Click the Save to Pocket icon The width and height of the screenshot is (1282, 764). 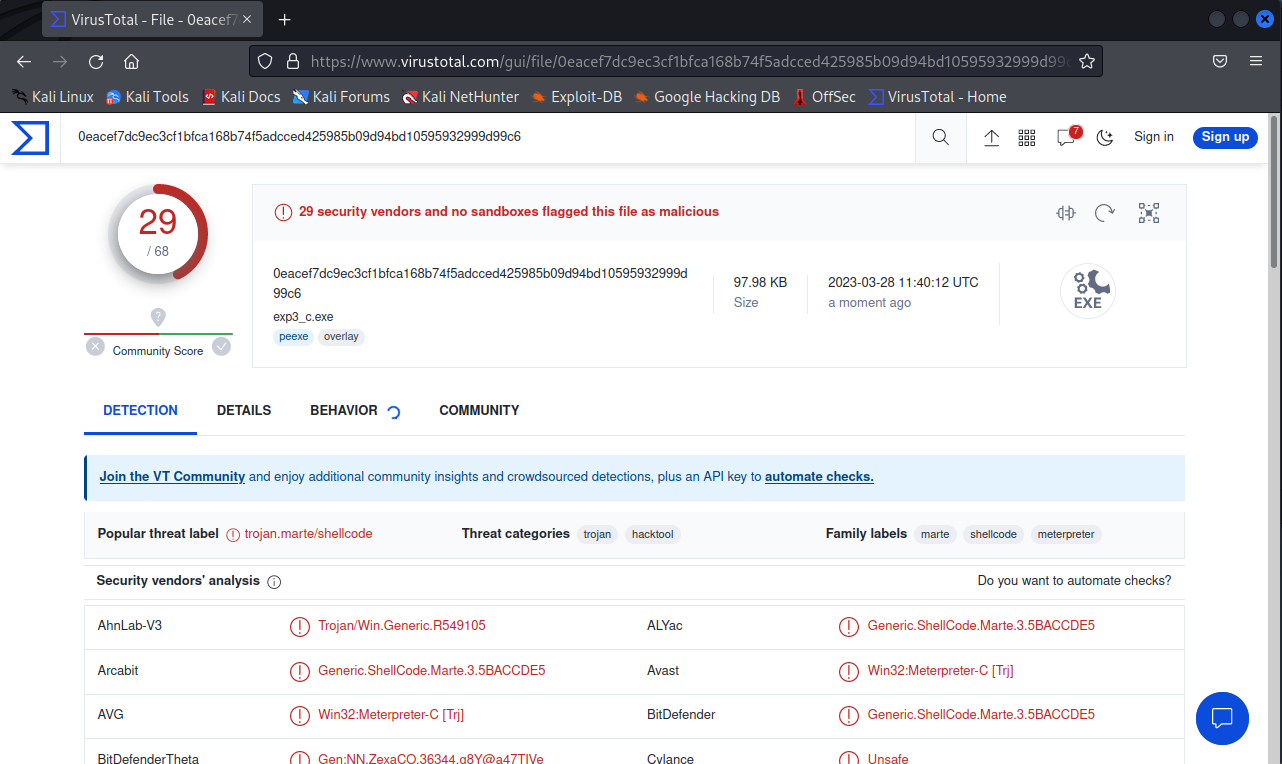click(x=1220, y=61)
